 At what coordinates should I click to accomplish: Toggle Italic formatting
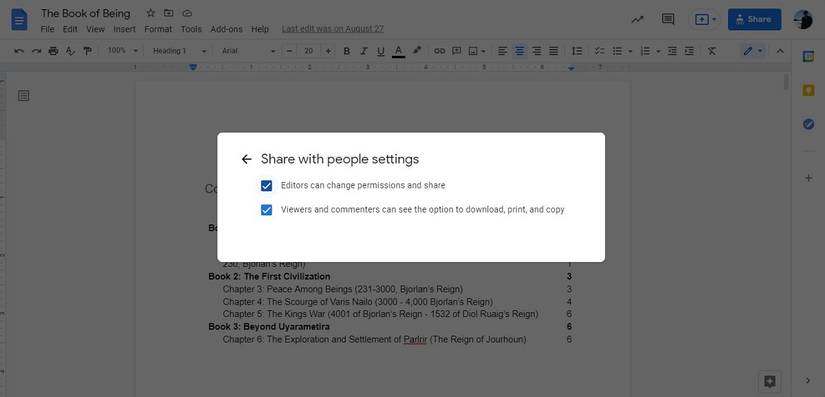point(364,51)
